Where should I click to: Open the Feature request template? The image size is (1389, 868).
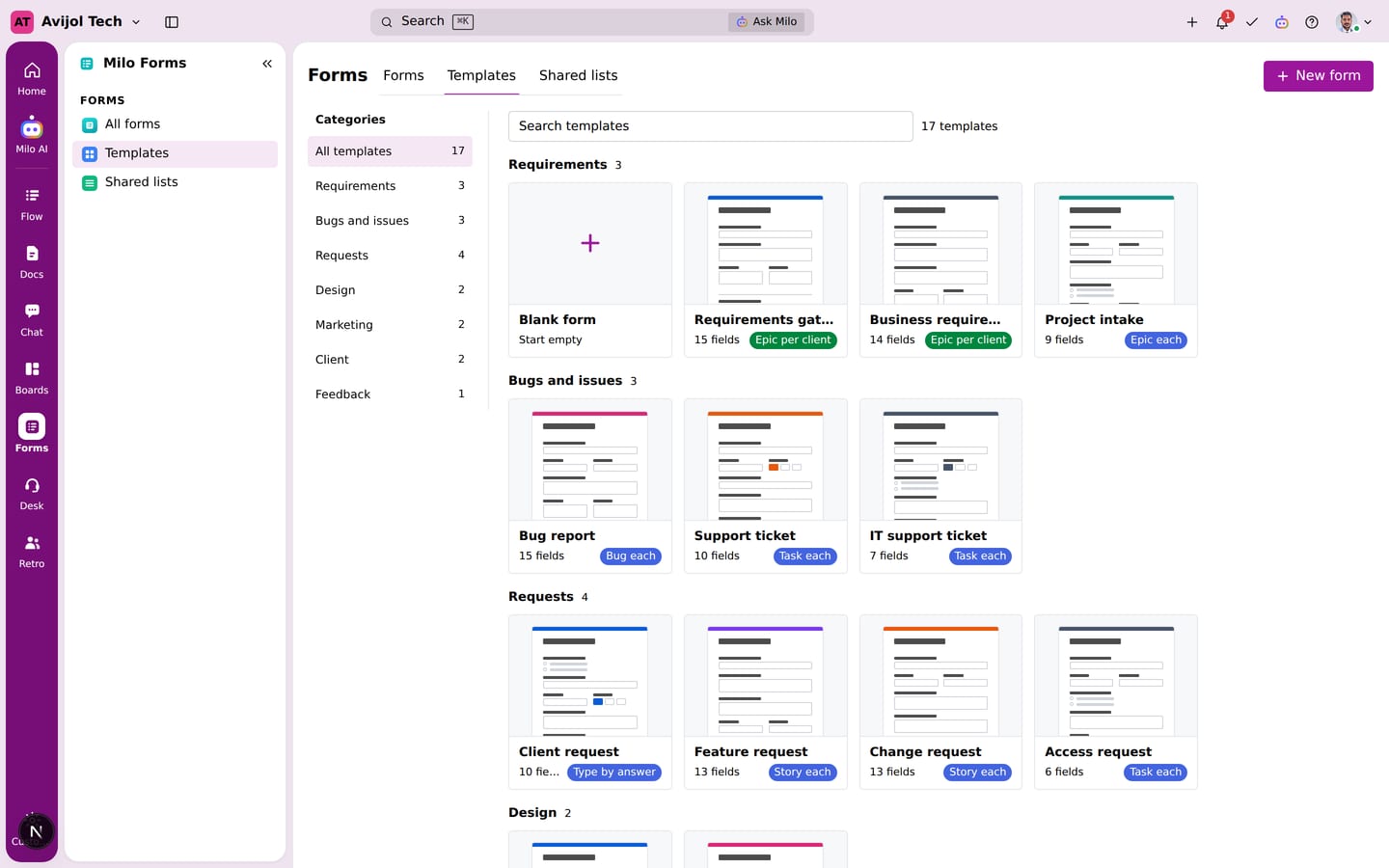pos(766,702)
